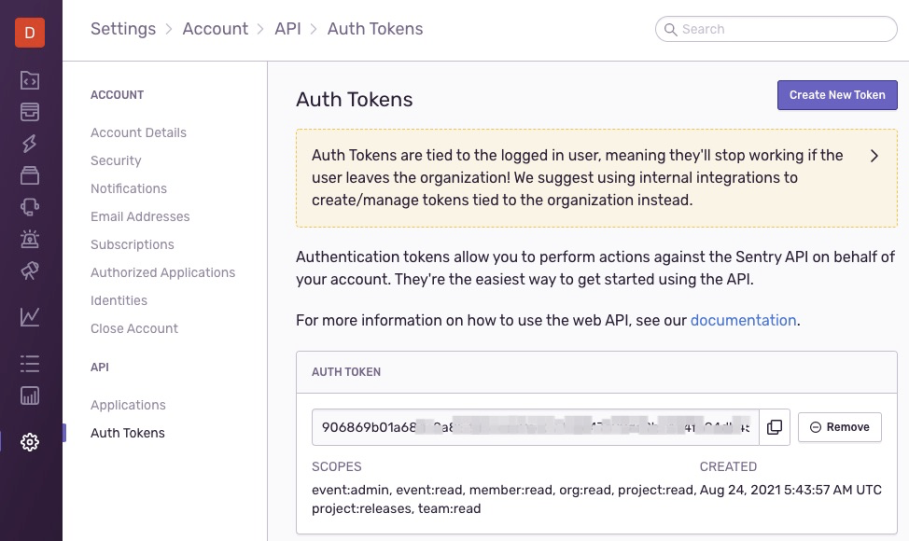Open Stats via the bar chart icon
The height and width of the screenshot is (541, 909).
pyautogui.click(x=30, y=395)
